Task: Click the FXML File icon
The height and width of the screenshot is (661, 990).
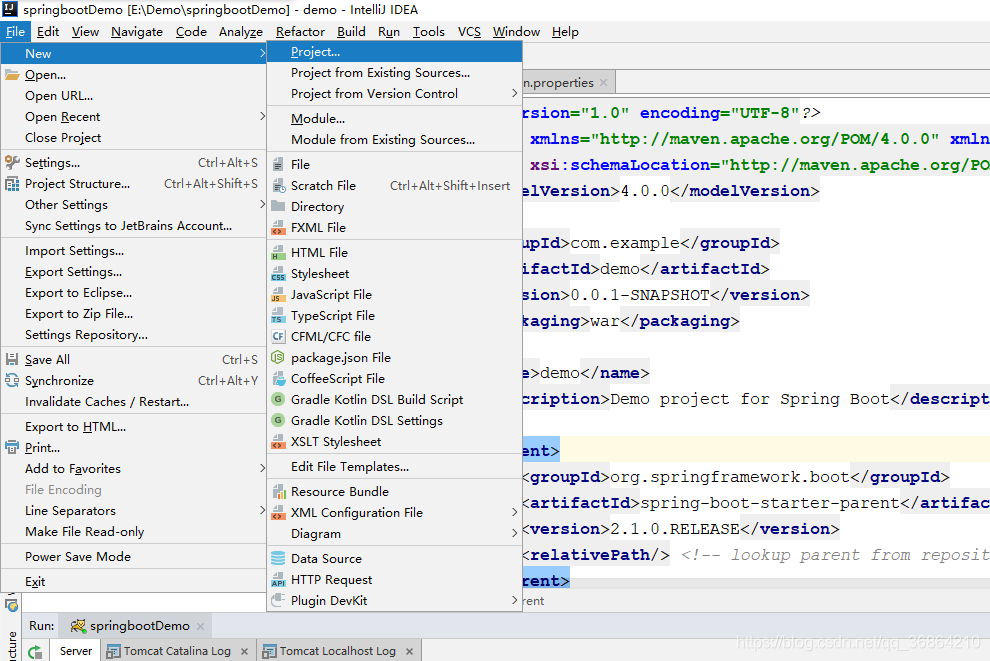Action: point(278,227)
